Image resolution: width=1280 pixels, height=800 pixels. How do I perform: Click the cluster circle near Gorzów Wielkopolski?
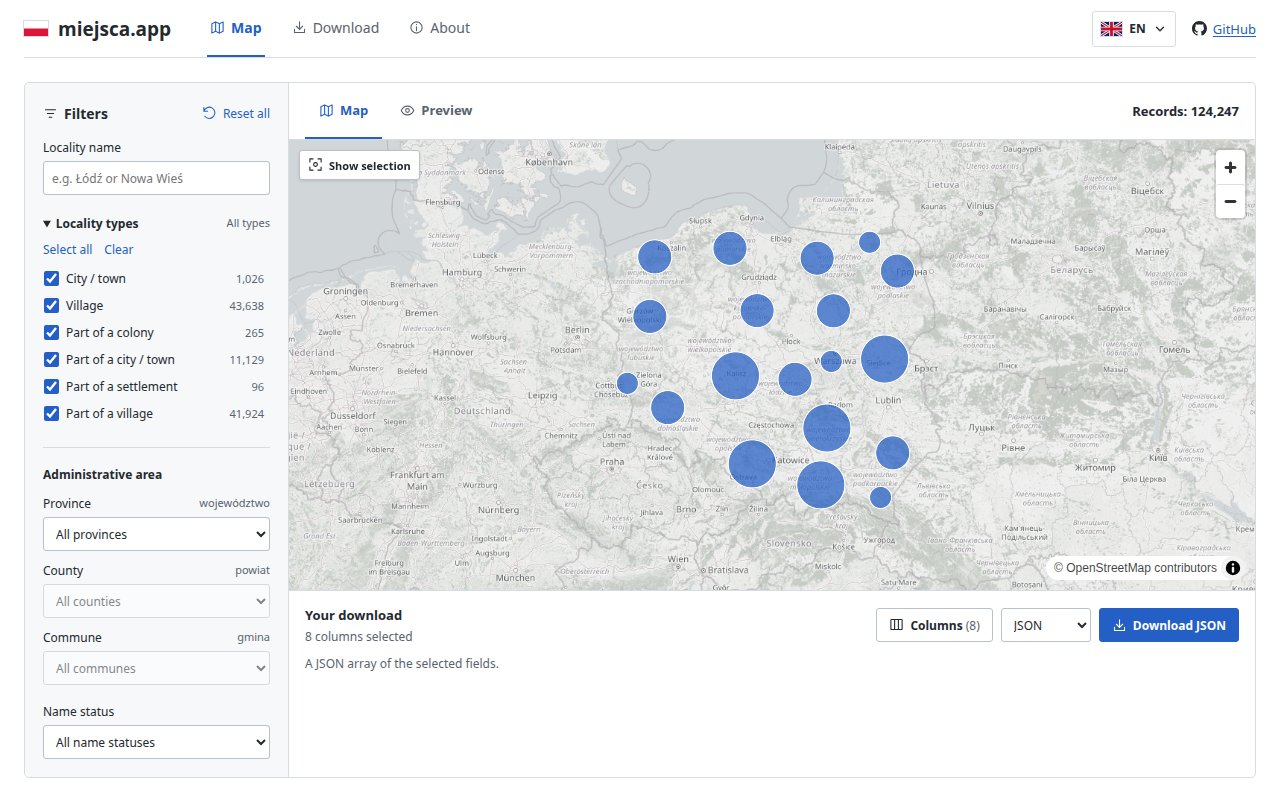pyautogui.click(x=649, y=316)
